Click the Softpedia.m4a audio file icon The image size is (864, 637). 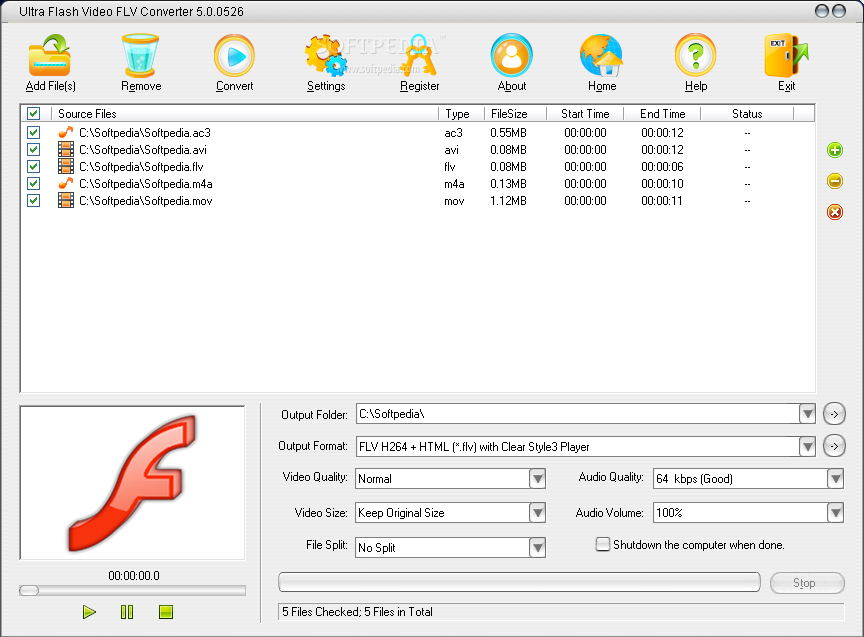(66, 183)
